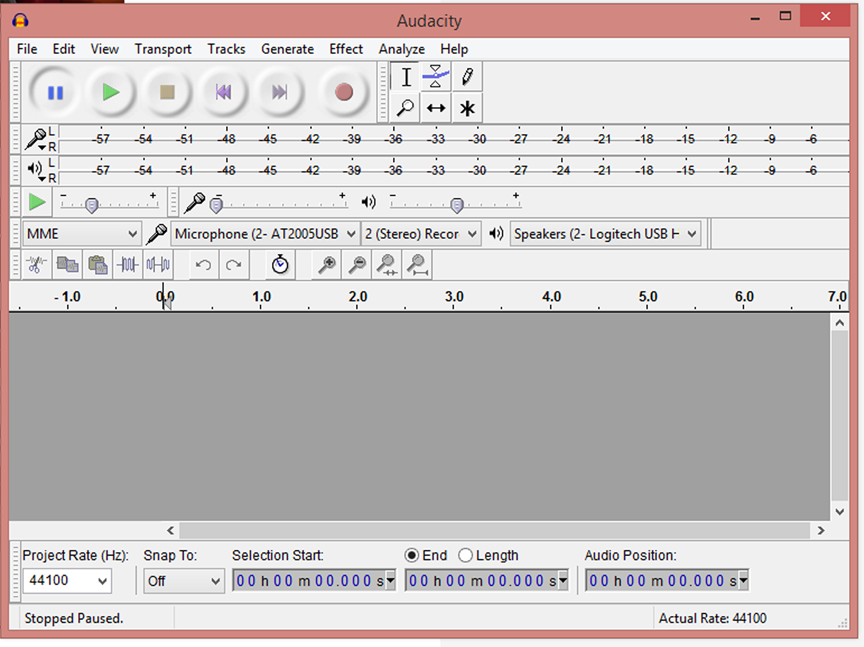Select the Time Shift tool
864x647 pixels.
point(436,107)
